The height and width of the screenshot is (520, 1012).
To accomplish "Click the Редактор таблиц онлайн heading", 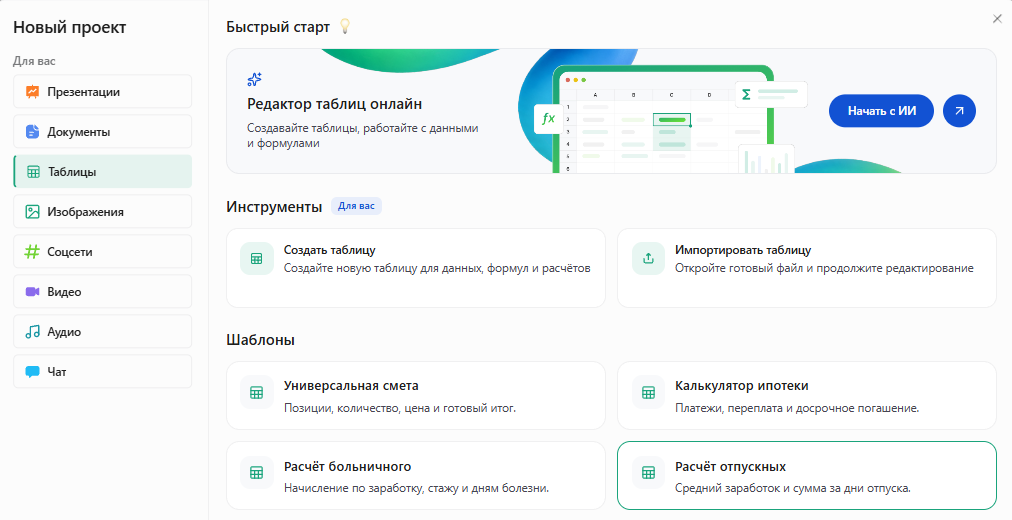I will tap(334, 104).
